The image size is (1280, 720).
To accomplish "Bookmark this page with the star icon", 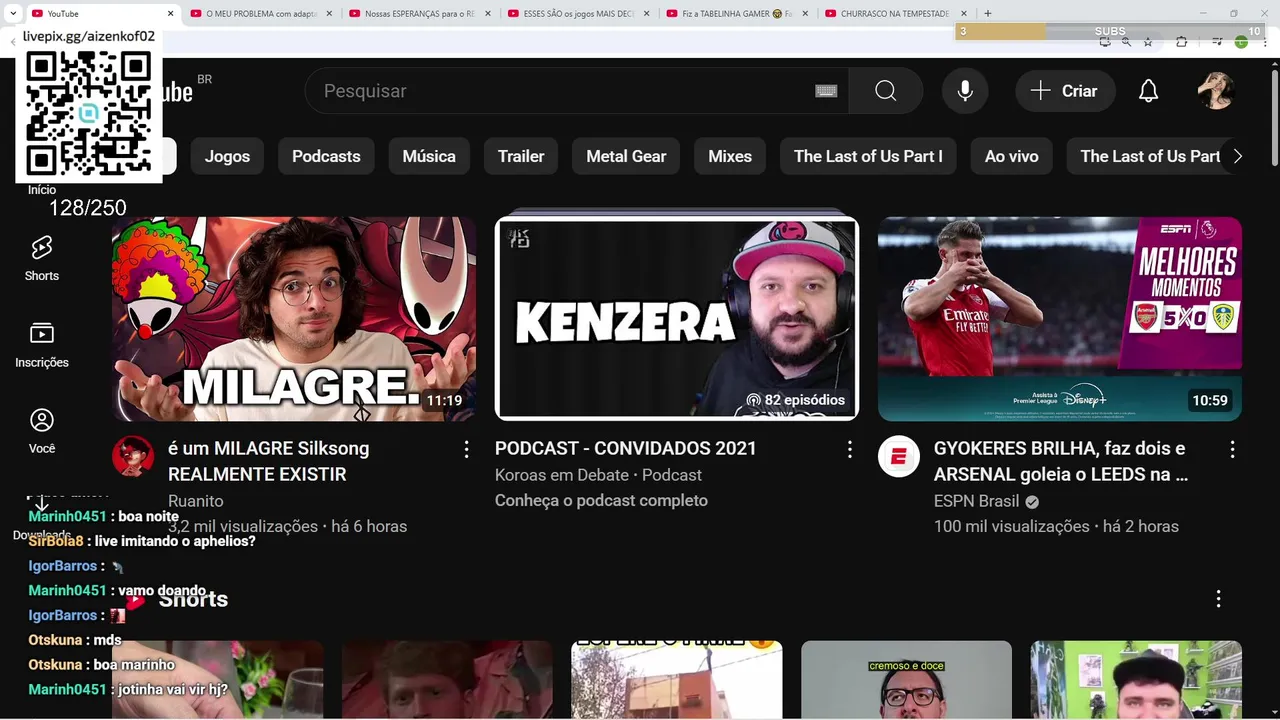I will [x=1148, y=42].
